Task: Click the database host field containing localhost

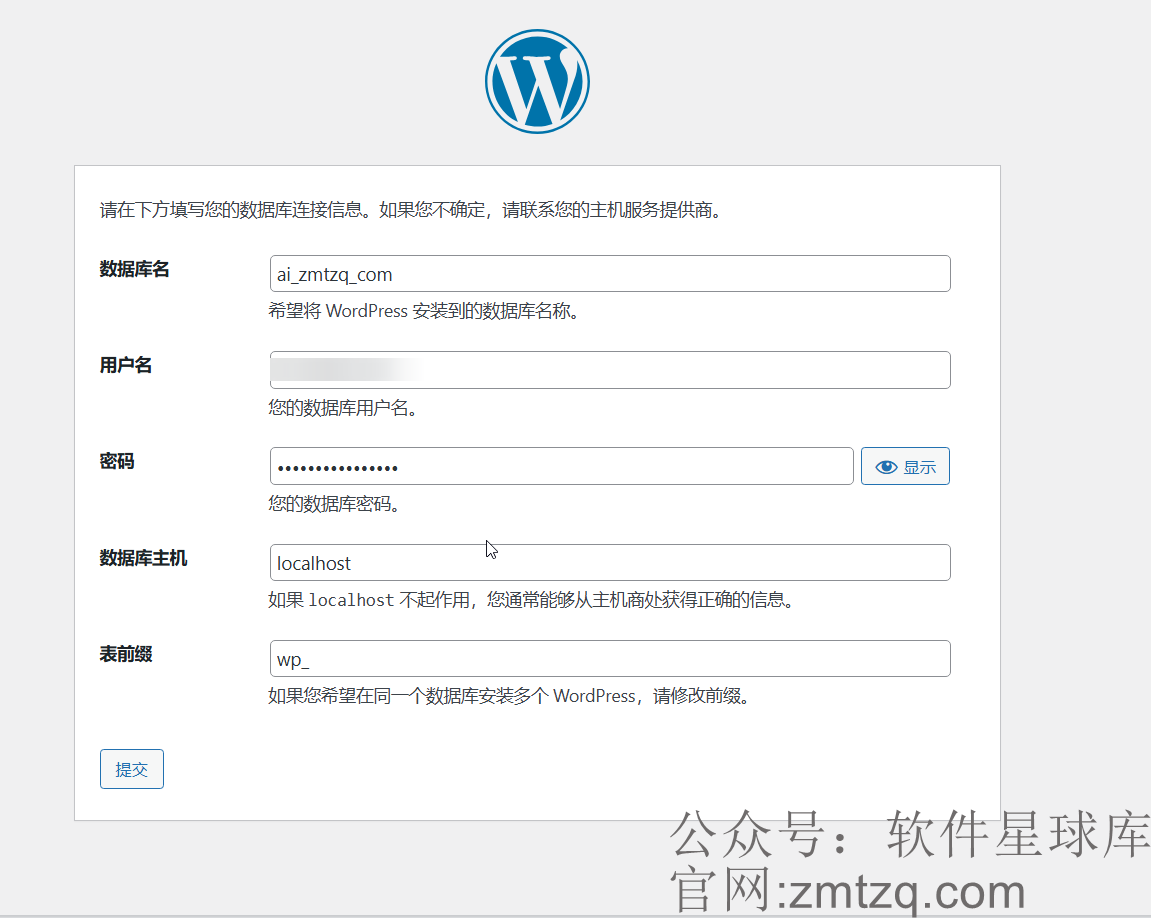Action: pyautogui.click(x=610, y=563)
